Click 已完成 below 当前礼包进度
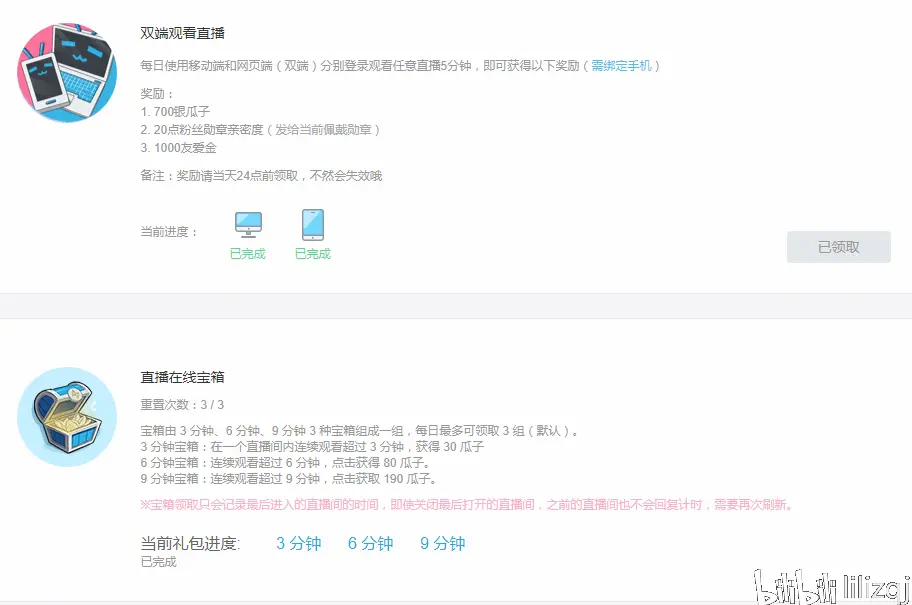This screenshot has width=912, height=605. point(158,561)
